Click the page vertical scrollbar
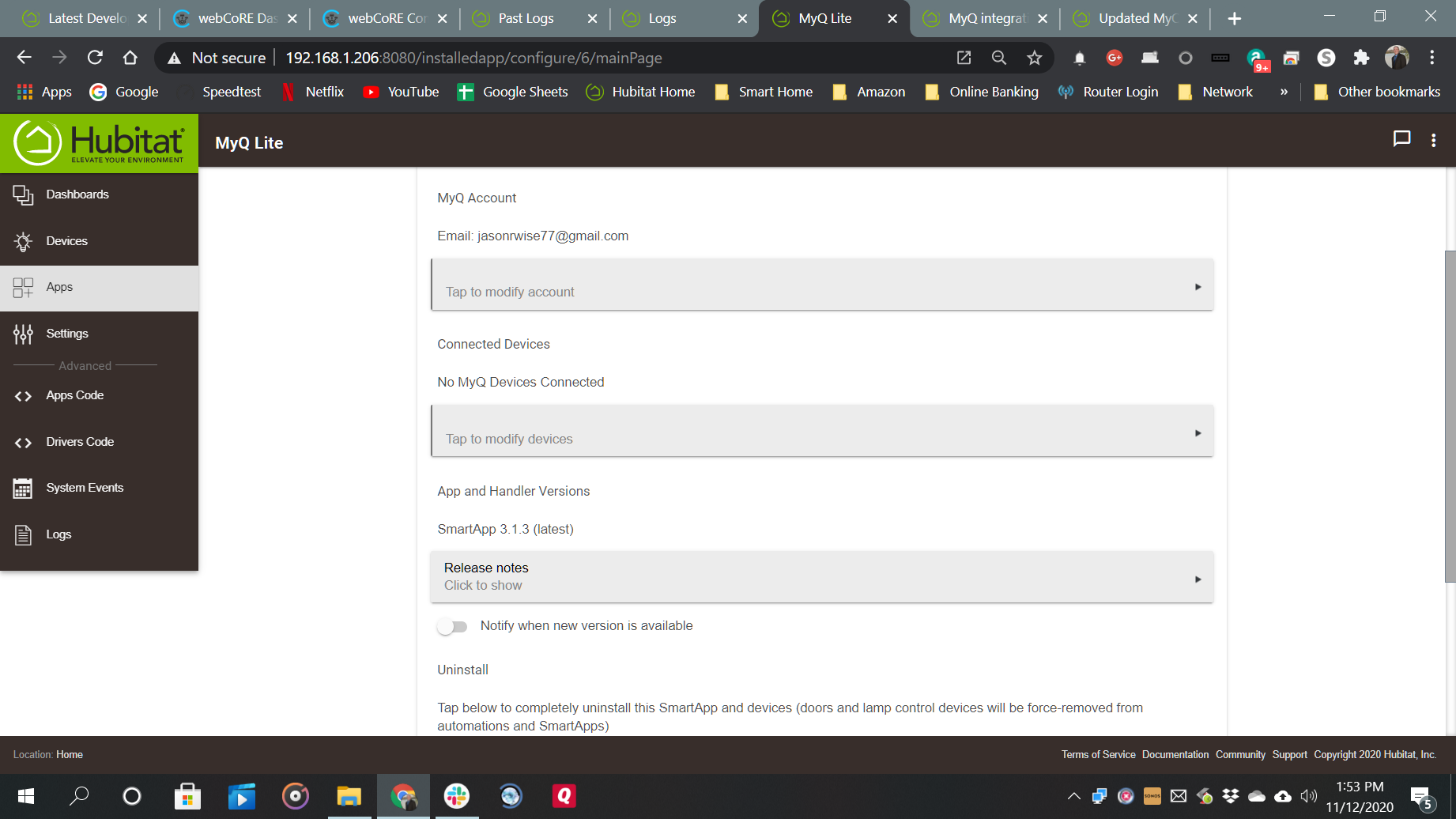 click(x=1450, y=416)
